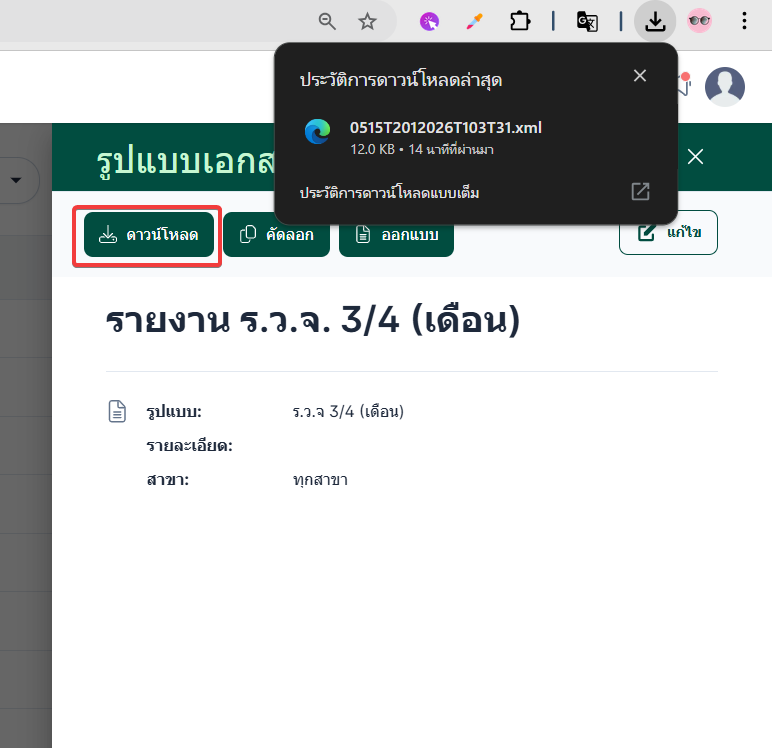Click the zoom magnifier icon in address bar
Image resolution: width=772 pixels, height=748 pixels.
(x=327, y=22)
